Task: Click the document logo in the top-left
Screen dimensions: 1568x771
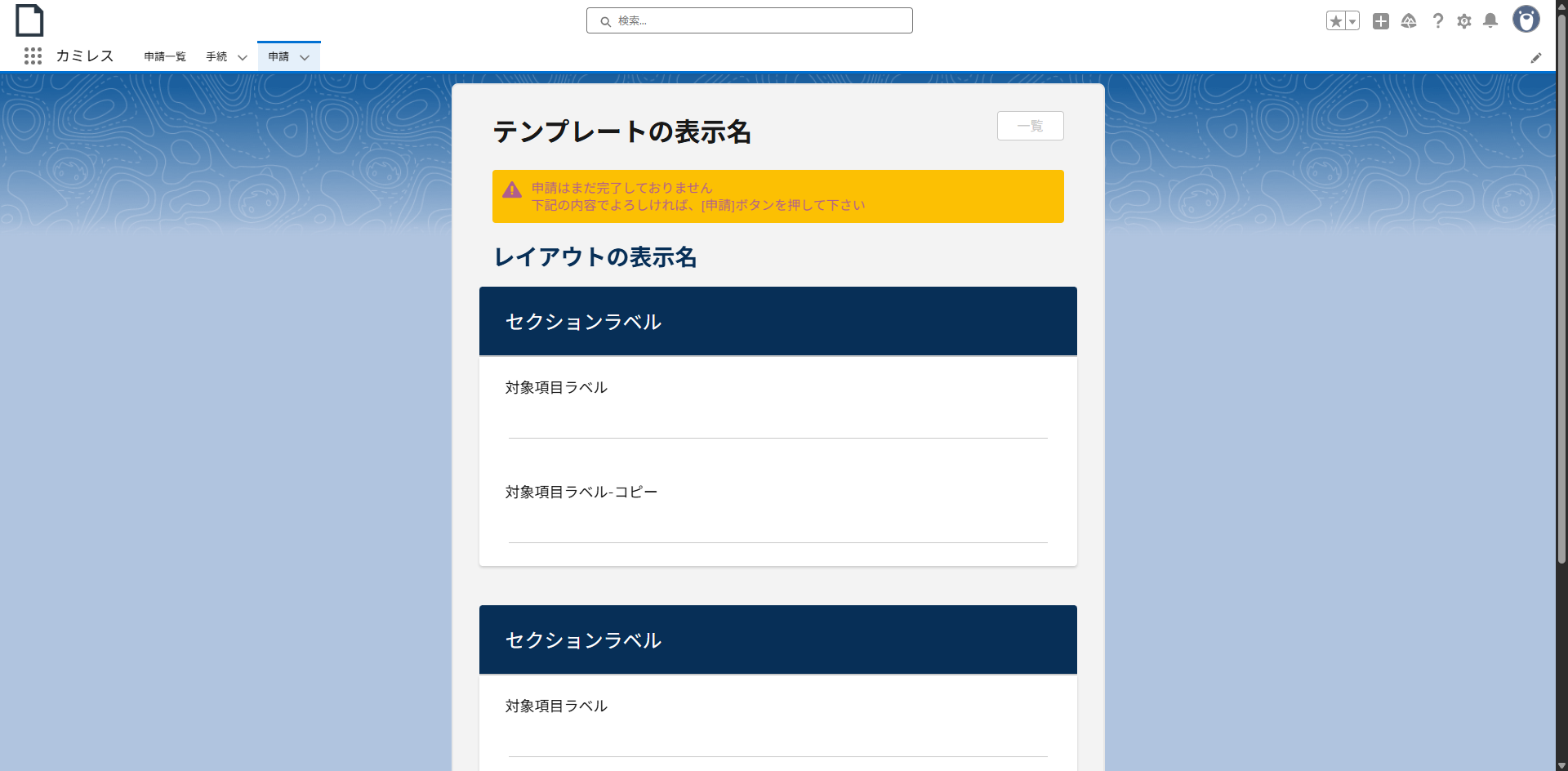Action: pyautogui.click(x=29, y=20)
